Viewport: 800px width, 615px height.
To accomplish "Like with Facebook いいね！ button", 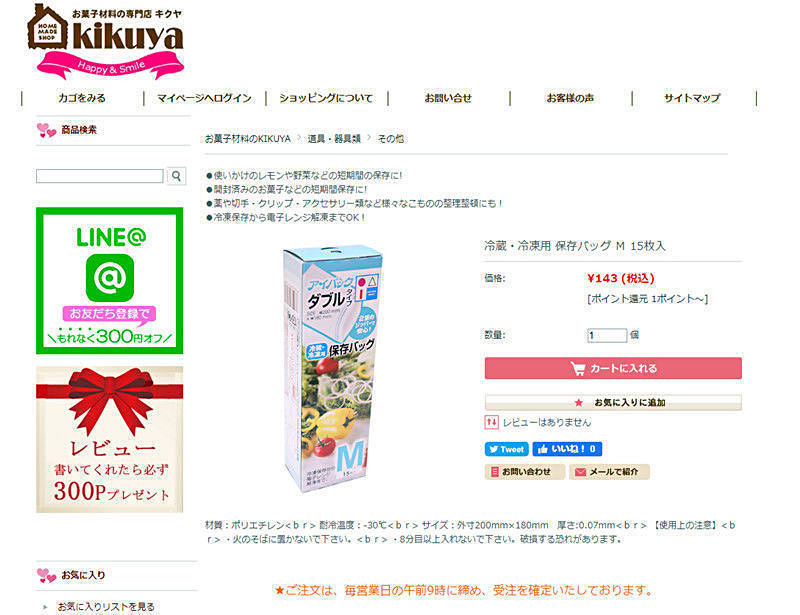I will click(x=567, y=449).
